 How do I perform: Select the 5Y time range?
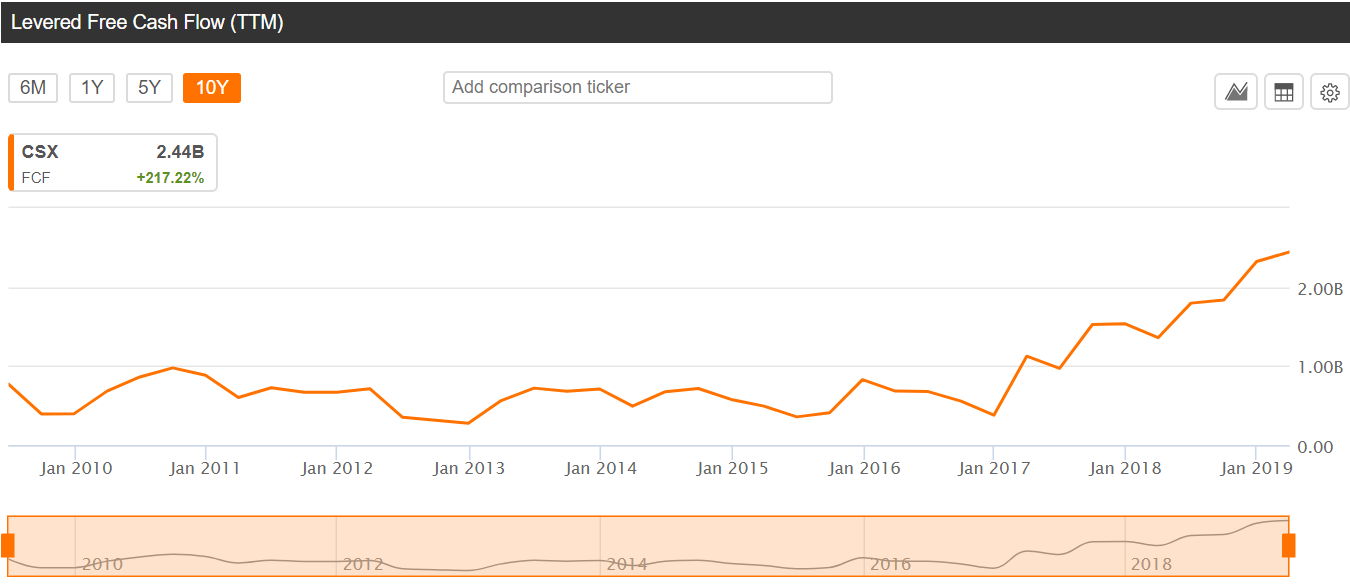(x=149, y=88)
